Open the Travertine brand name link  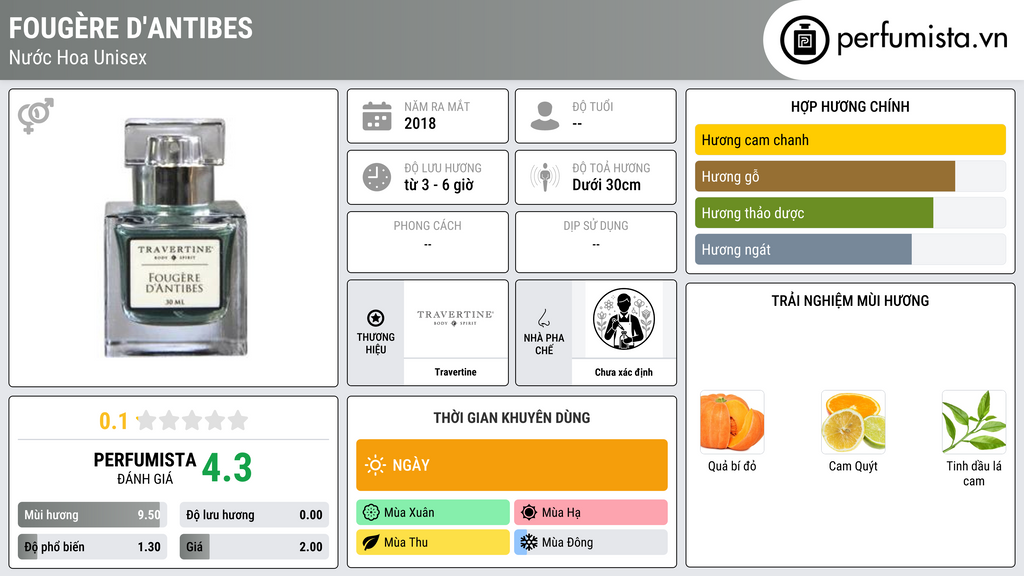pos(455,372)
